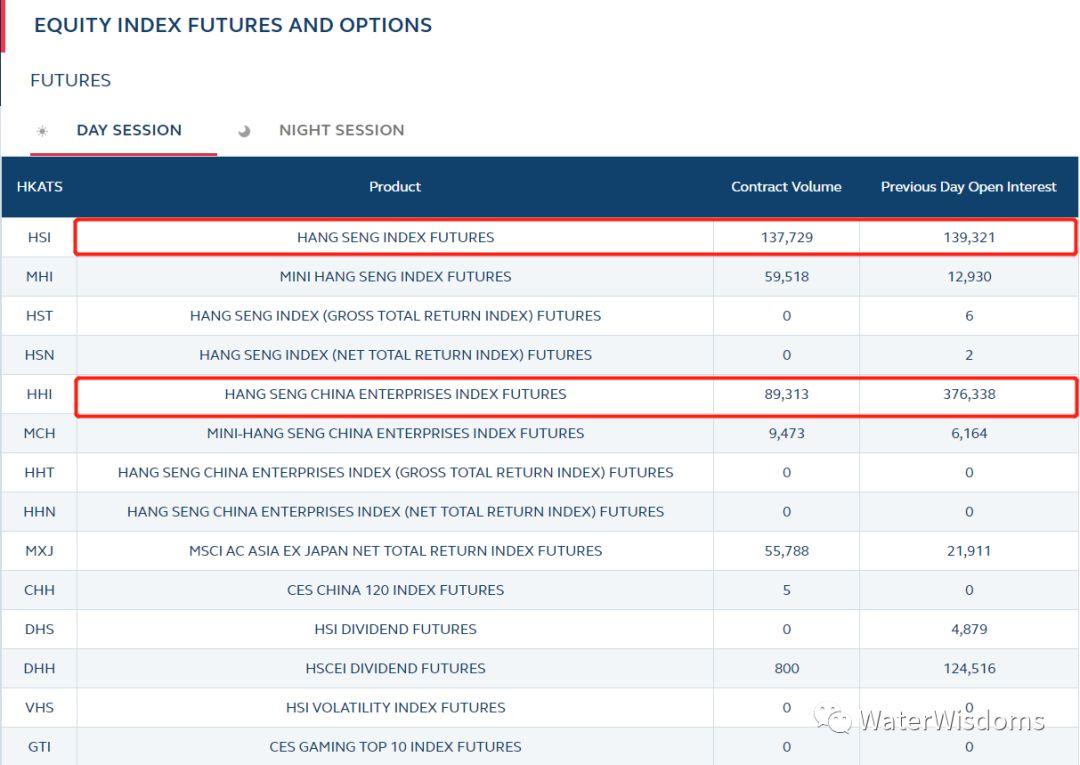This screenshot has height=765, width=1080.
Task: Click contract volume 55,788 for MXJ
Action: click(x=787, y=552)
